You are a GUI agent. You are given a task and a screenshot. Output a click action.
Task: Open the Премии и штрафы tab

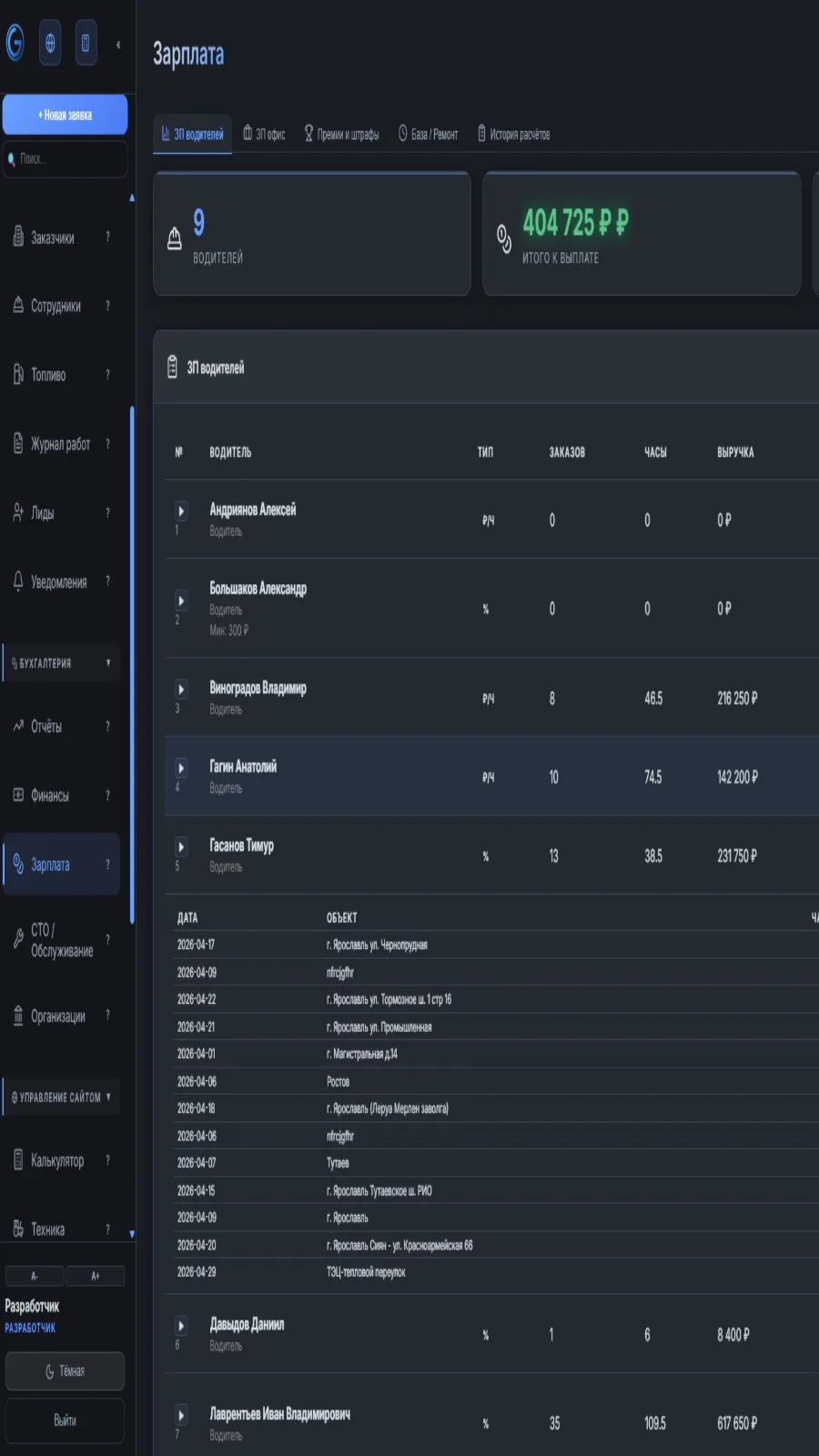coord(341,135)
